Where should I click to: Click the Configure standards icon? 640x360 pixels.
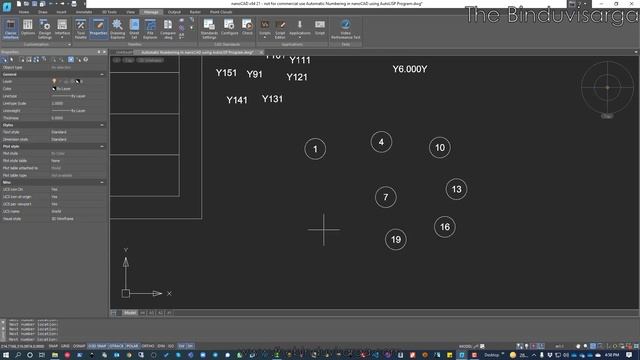point(229,27)
